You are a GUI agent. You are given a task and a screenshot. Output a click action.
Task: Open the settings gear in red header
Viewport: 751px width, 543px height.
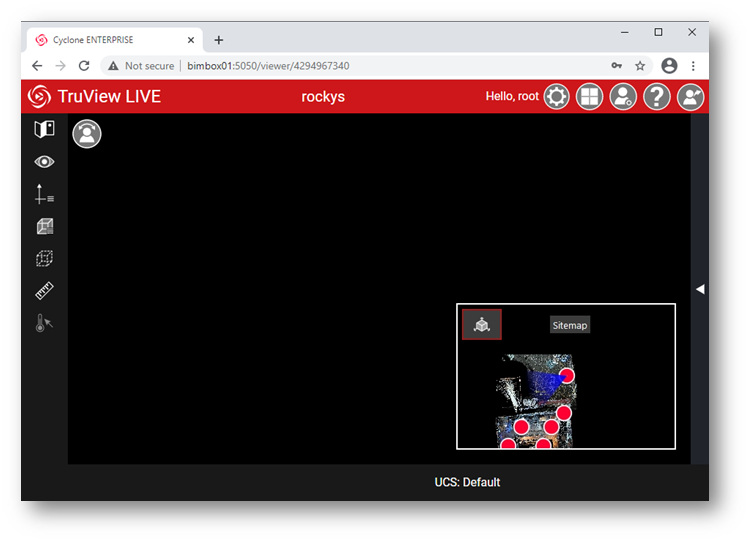click(x=556, y=97)
